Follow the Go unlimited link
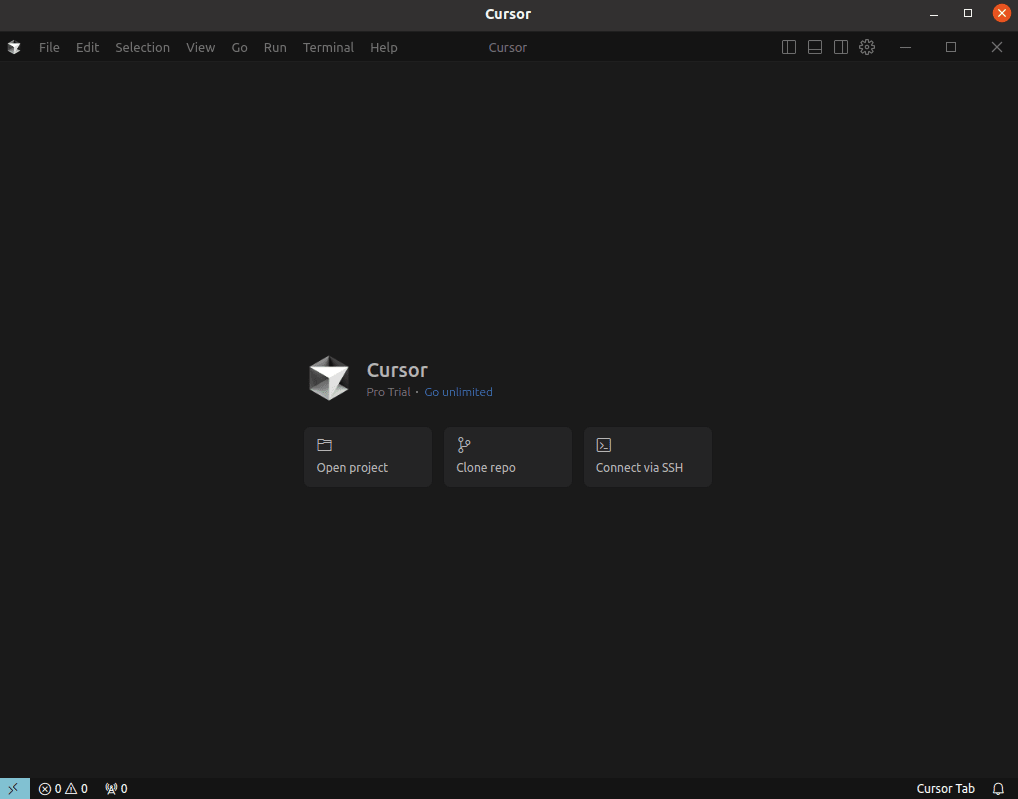This screenshot has height=799, width=1018. pyautogui.click(x=458, y=392)
